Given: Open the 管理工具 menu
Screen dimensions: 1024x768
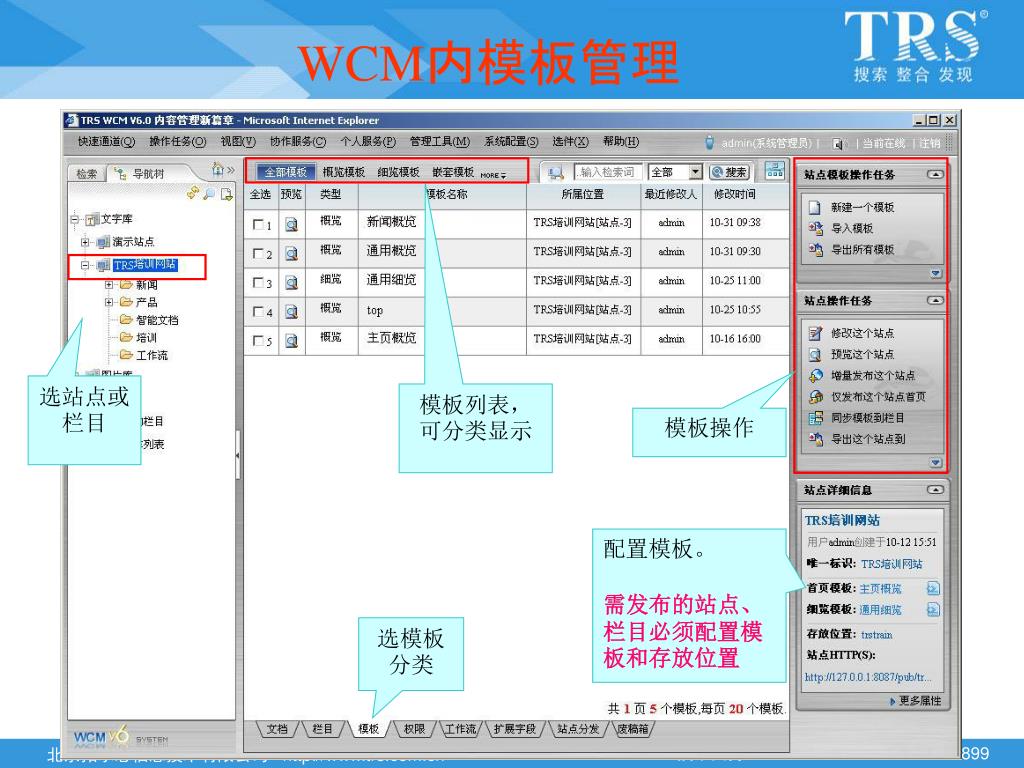Looking at the screenshot, I should point(440,142).
